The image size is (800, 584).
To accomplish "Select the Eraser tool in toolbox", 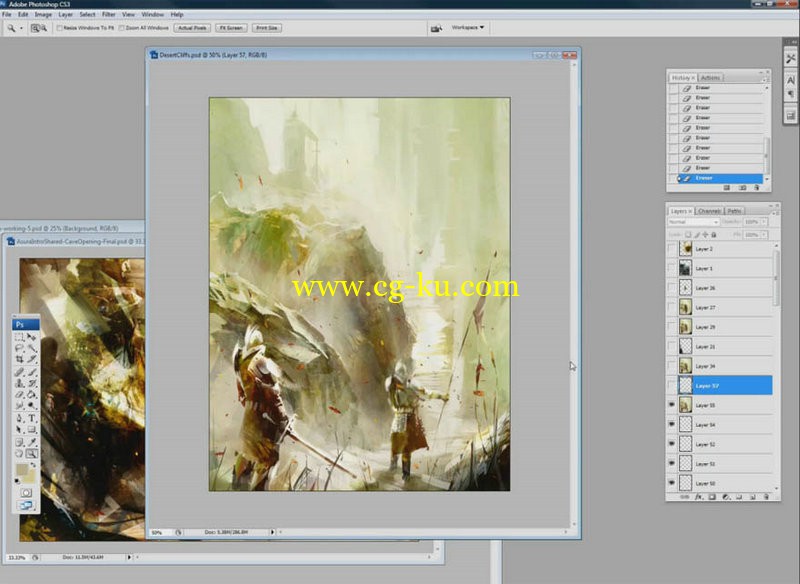I will 19,394.
